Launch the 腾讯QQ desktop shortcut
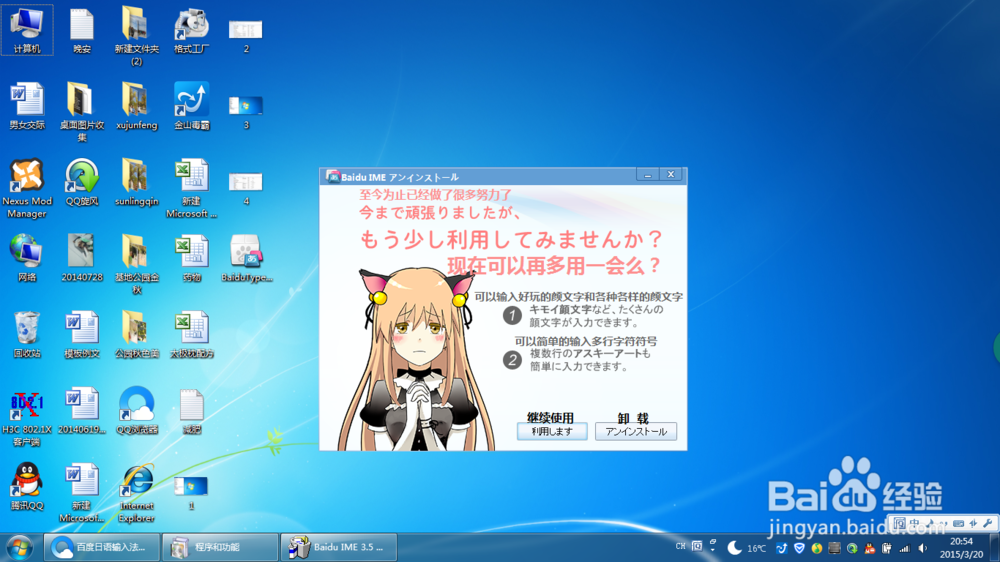 pyautogui.click(x=27, y=487)
